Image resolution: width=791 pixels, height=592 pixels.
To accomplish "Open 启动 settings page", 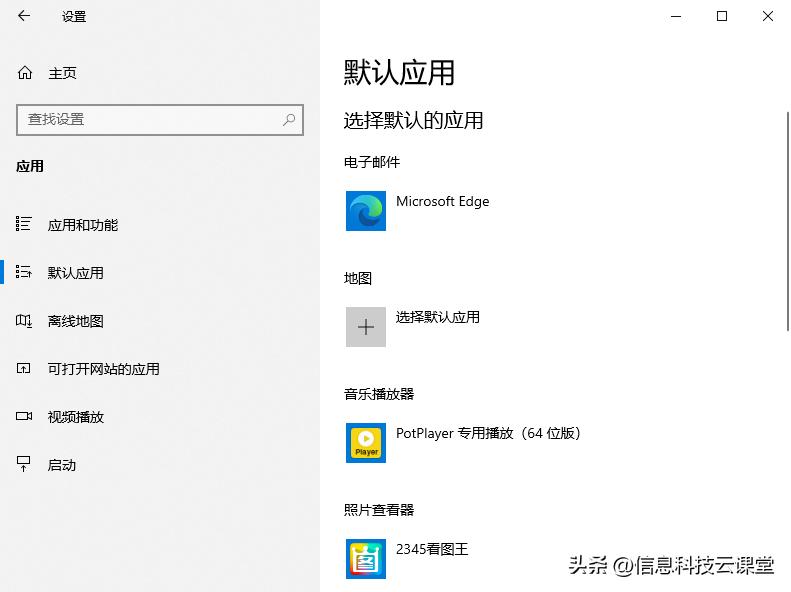I will [62, 465].
